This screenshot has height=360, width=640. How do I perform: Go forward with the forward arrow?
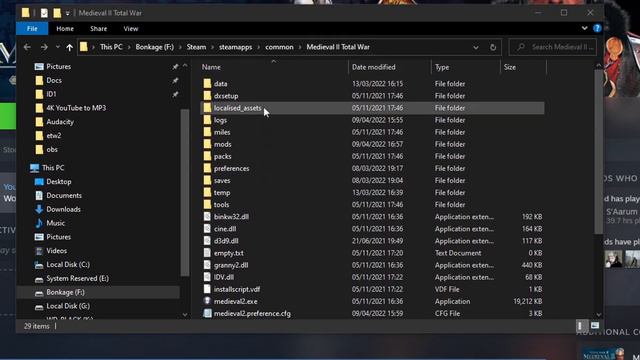click(x=44, y=47)
